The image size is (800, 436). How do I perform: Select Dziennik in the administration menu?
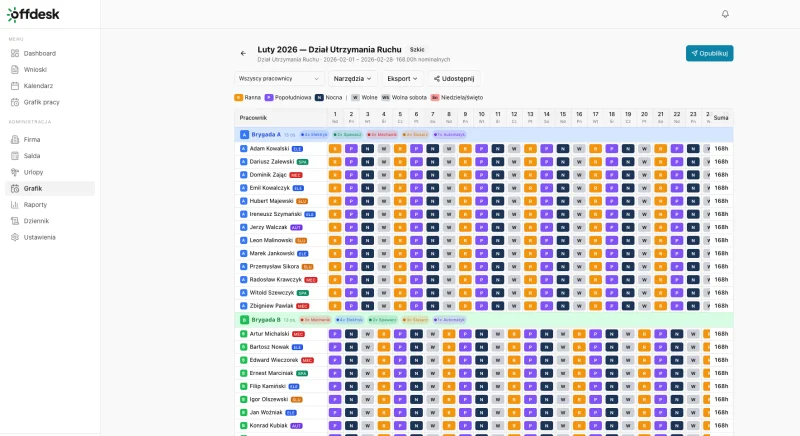(x=36, y=220)
